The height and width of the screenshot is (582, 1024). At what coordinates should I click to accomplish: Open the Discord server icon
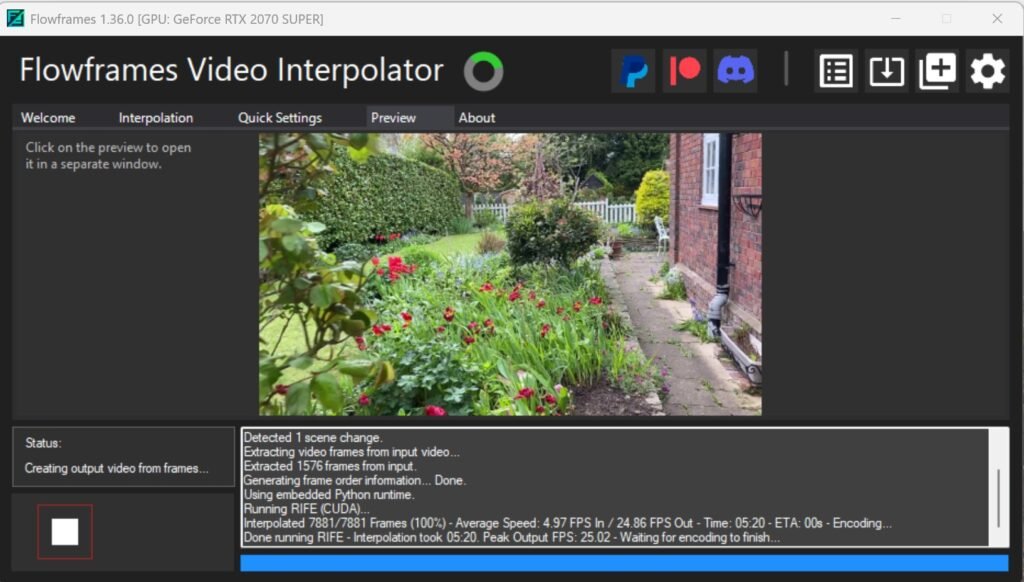point(736,71)
